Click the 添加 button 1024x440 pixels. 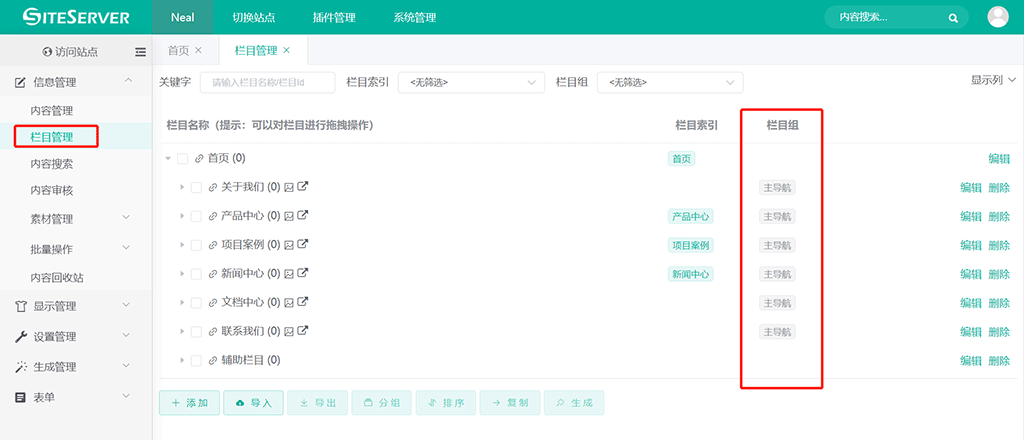point(190,402)
